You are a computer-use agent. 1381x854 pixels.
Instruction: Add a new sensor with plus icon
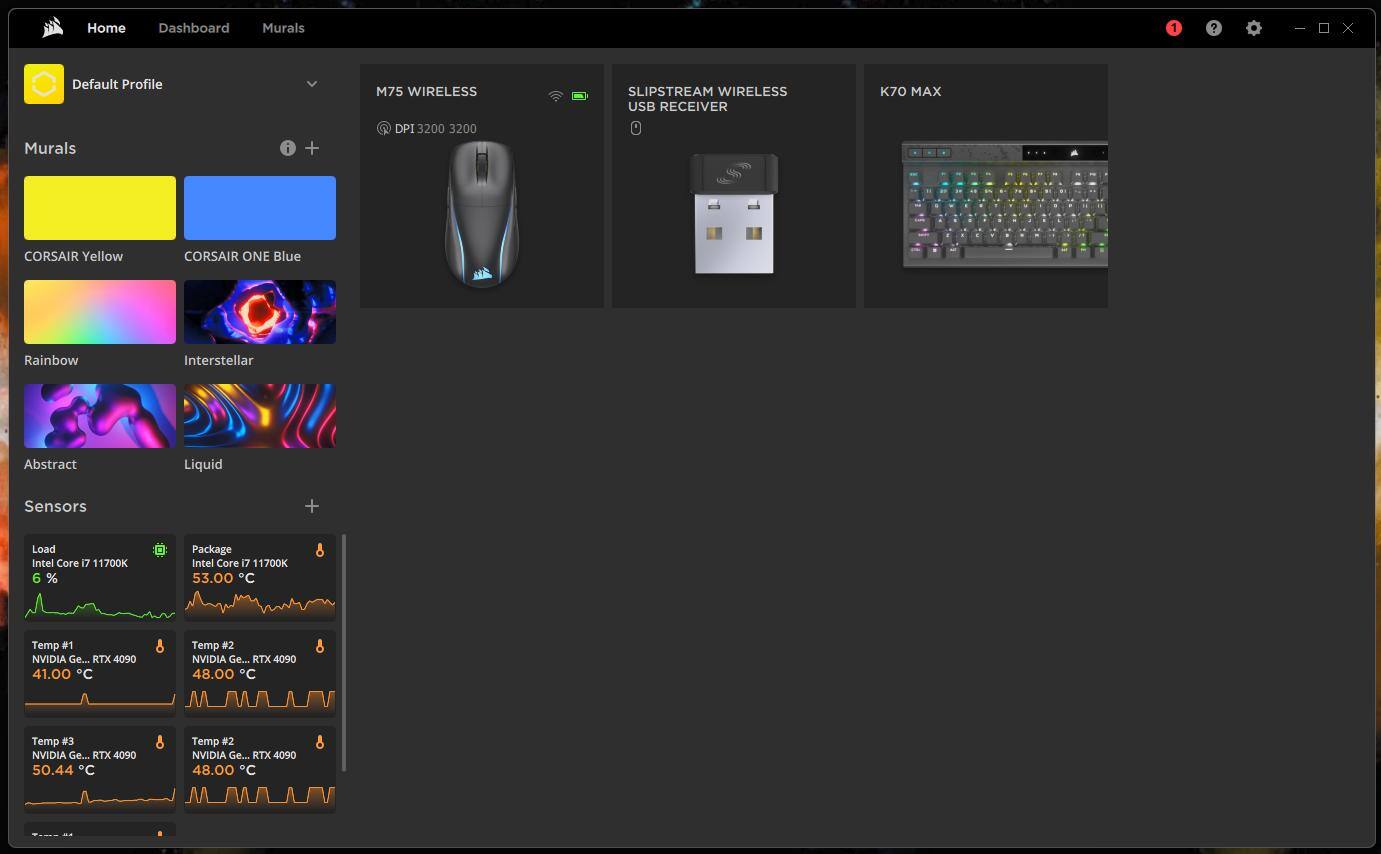pos(312,506)
